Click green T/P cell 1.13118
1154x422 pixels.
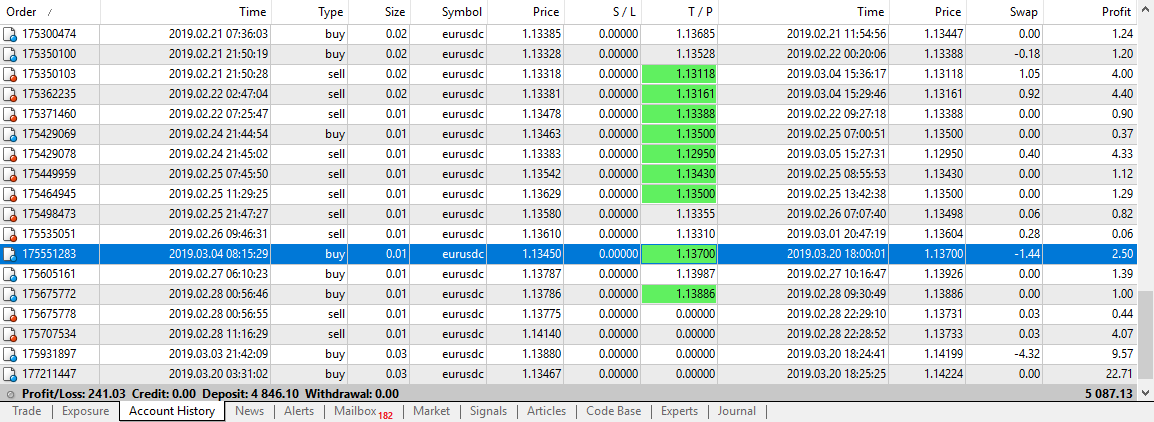click(x=679, y=74)
